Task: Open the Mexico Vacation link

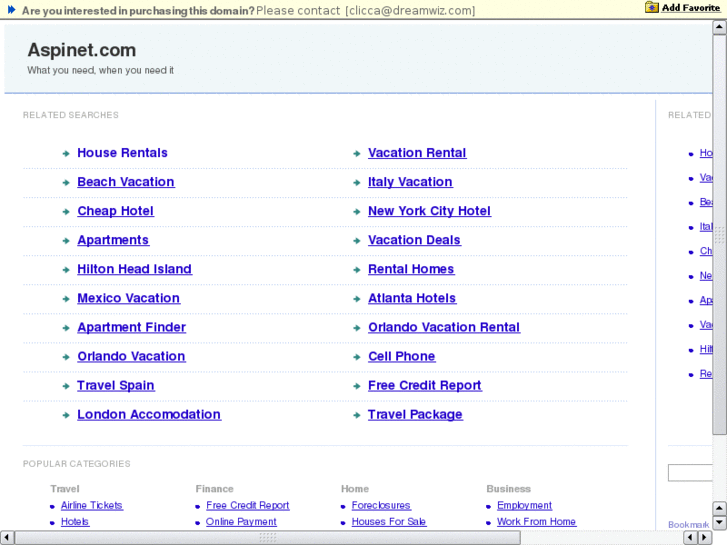Action: click(x=128, y=298)
